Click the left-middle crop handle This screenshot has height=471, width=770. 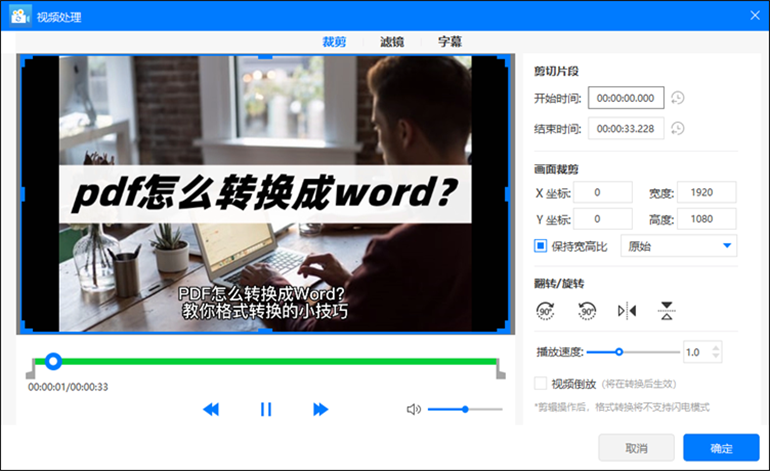(23, 194)
